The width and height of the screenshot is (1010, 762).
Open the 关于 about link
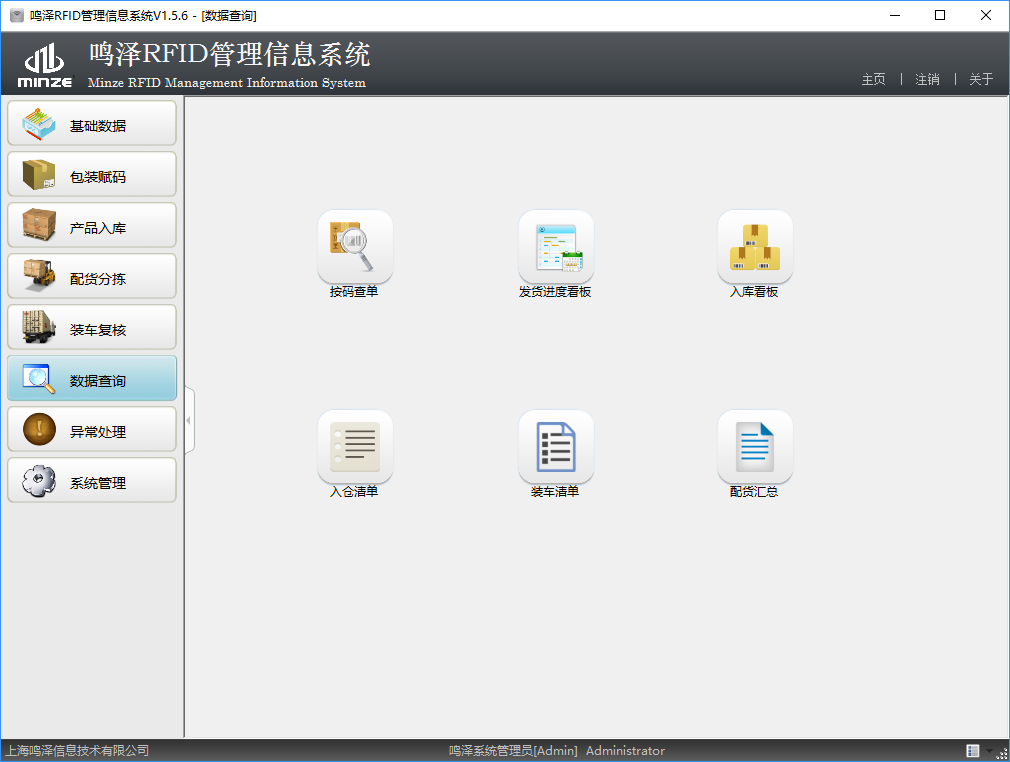click(981, 79)
